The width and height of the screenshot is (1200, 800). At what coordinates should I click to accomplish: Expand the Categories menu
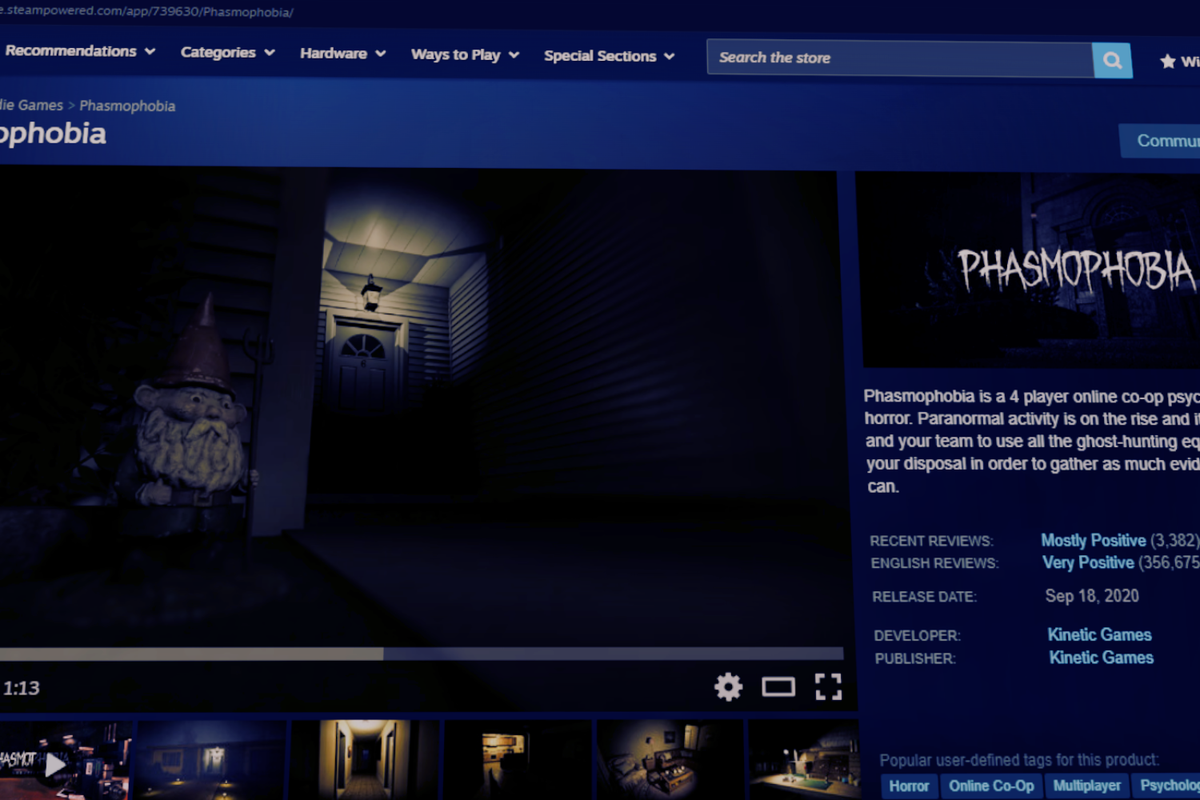tap(228, 52)
